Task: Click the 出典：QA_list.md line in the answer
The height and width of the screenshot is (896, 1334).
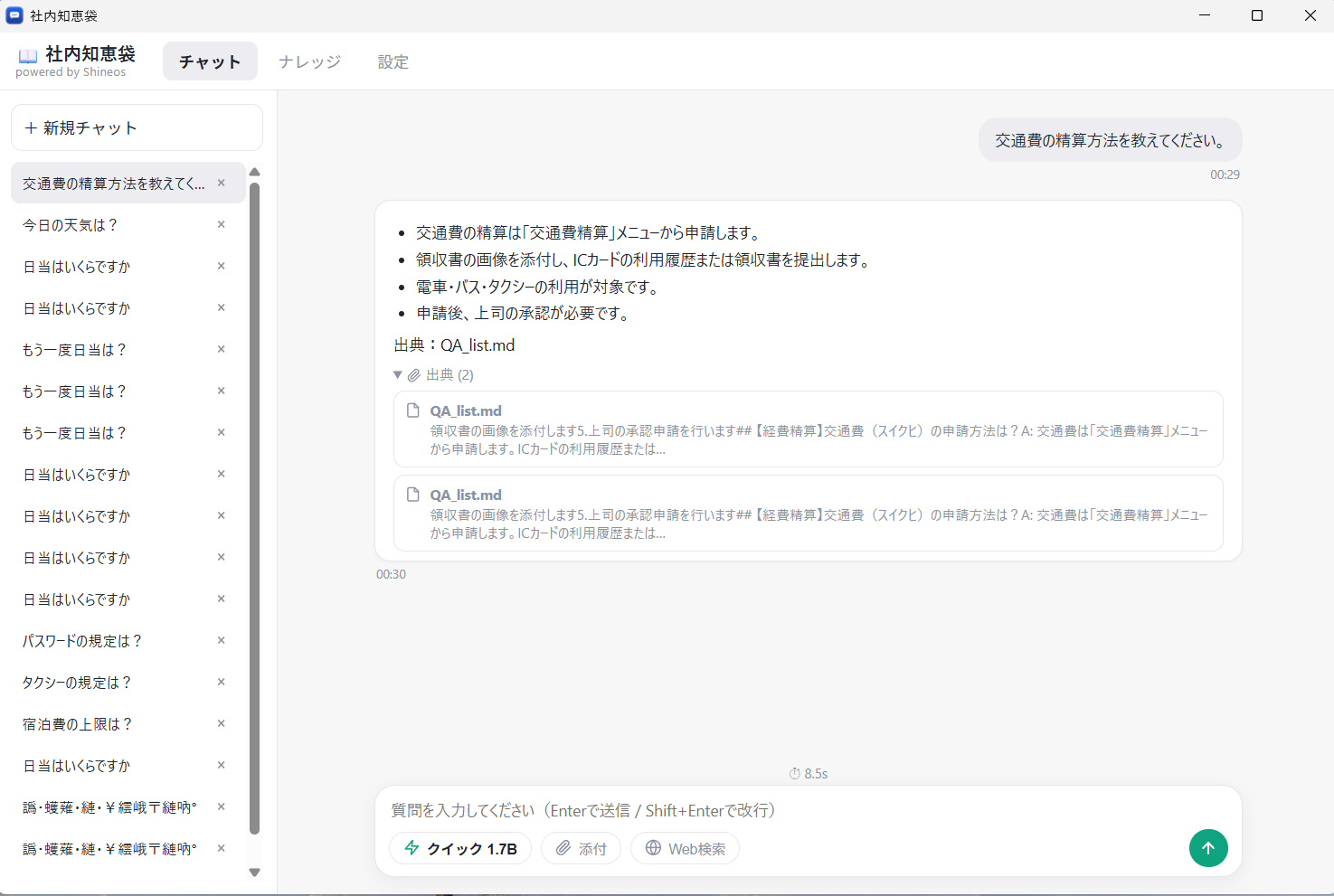Action: 455,345
